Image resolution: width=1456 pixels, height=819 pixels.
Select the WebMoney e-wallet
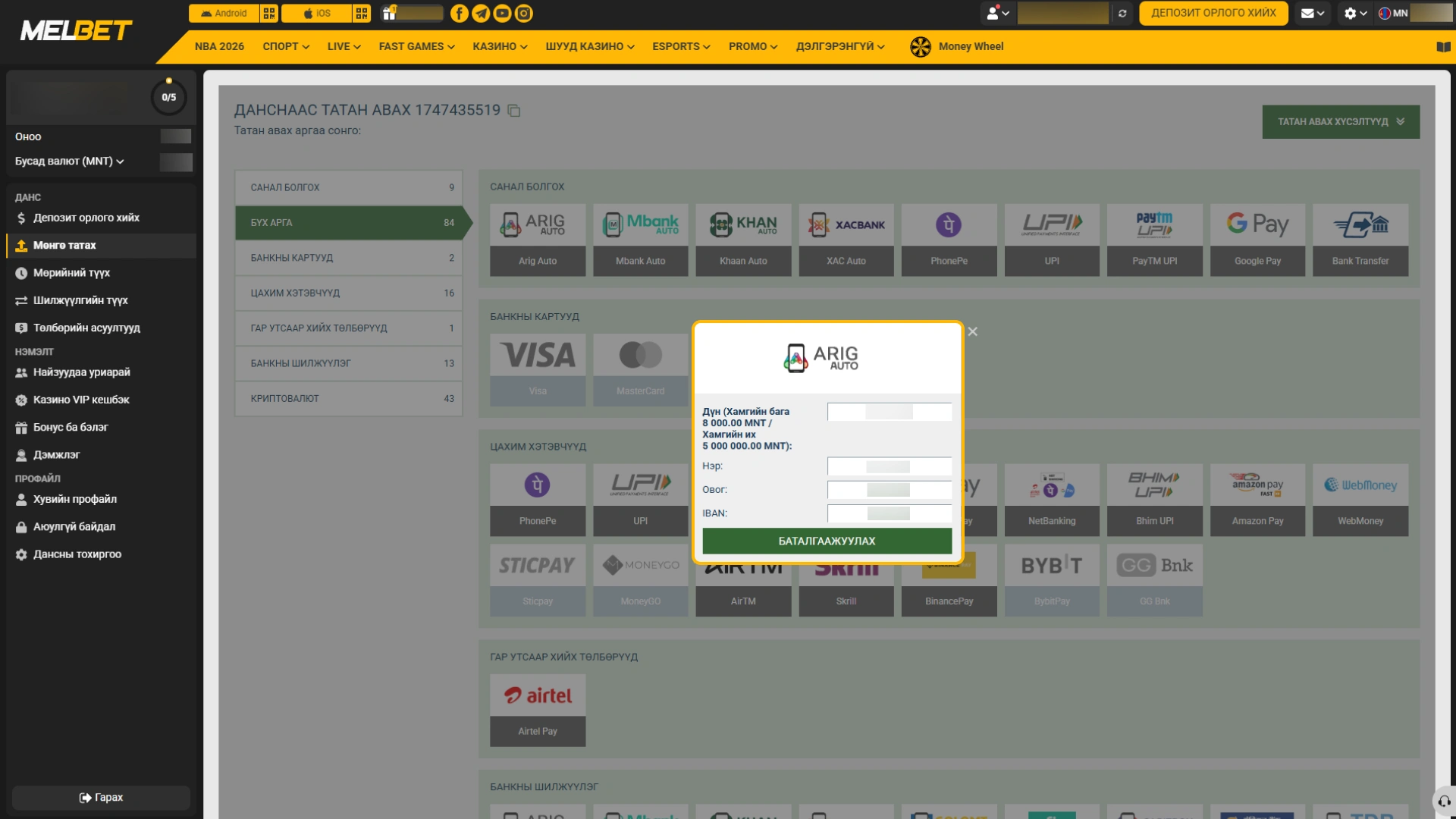[1360, 500]
